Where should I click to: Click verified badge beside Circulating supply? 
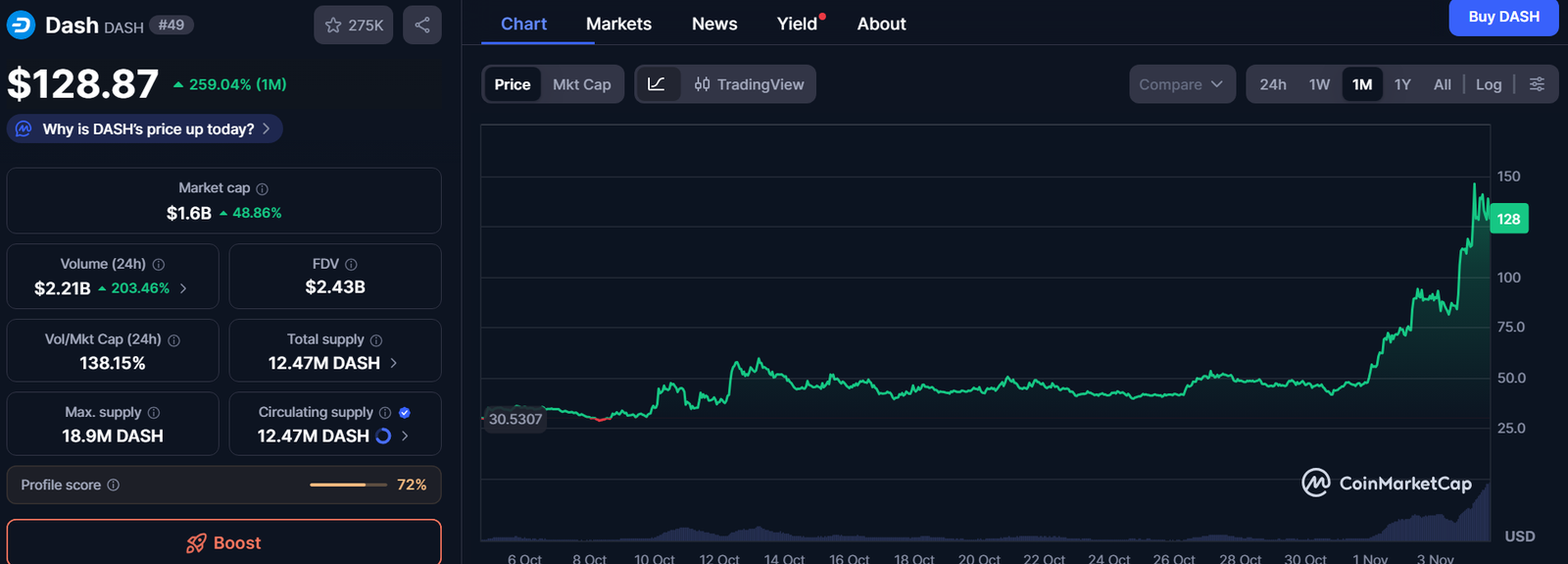click(405, 413)
